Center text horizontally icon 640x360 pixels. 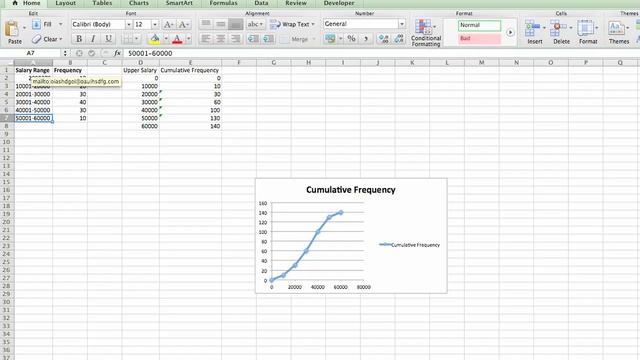point(221,39)
